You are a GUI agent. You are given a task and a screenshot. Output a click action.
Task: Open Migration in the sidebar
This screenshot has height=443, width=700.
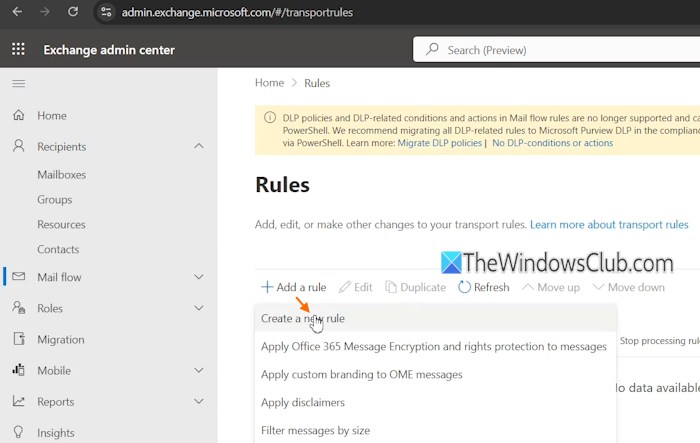click(61, 340)
